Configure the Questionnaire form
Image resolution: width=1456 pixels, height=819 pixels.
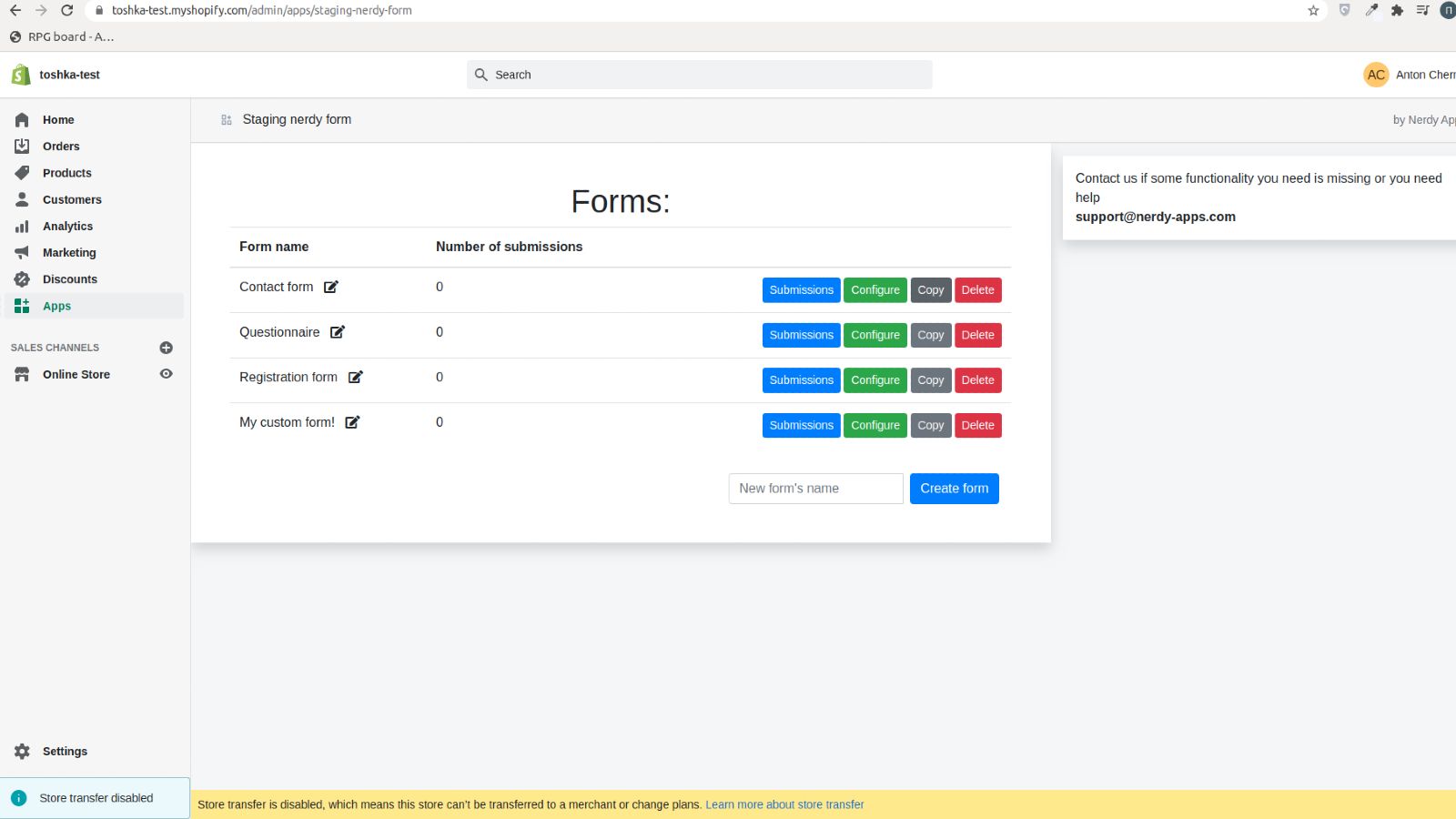click(x=875, y=335)
